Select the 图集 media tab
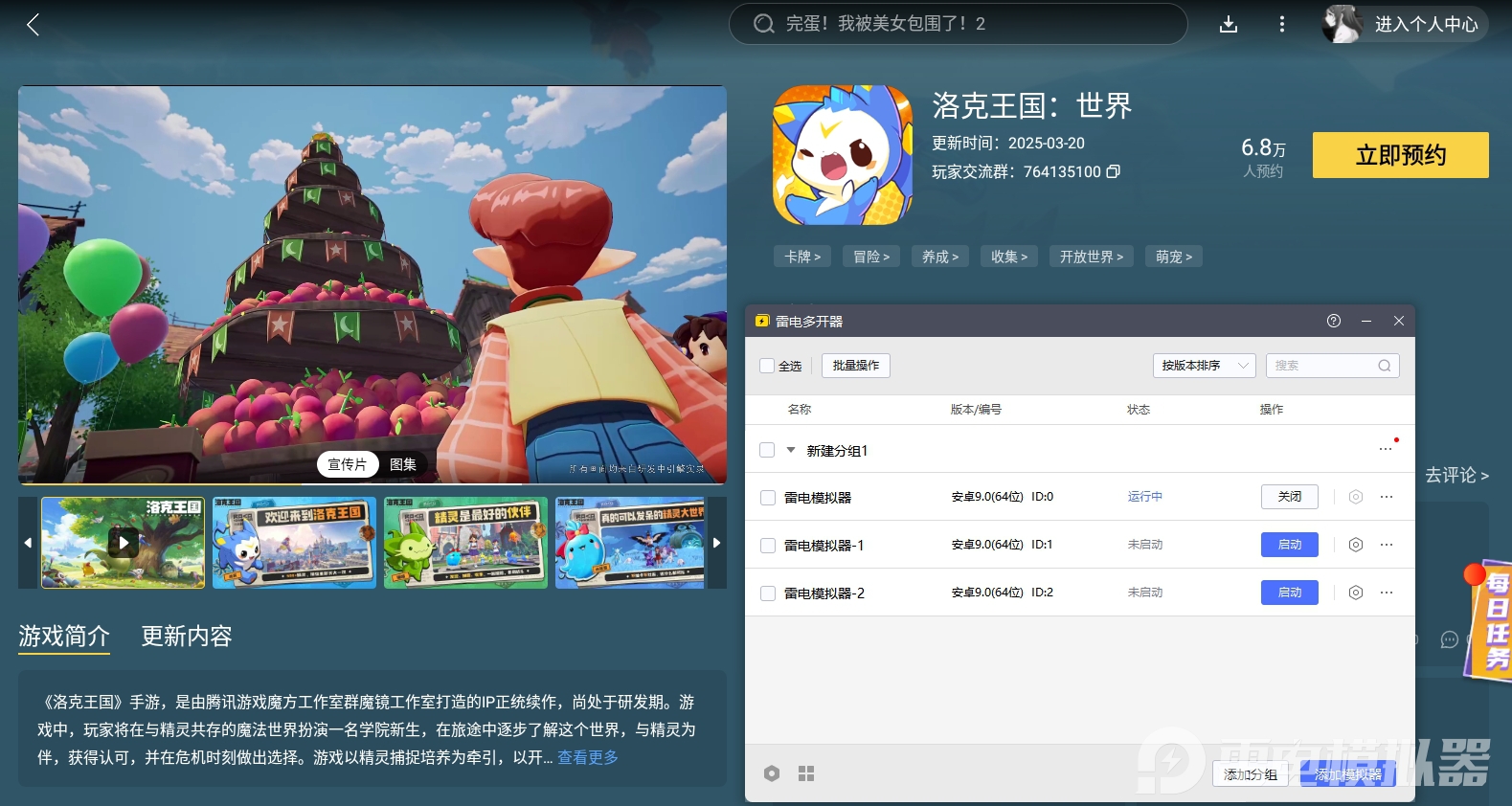1512x806 pixels. point(403,464)
